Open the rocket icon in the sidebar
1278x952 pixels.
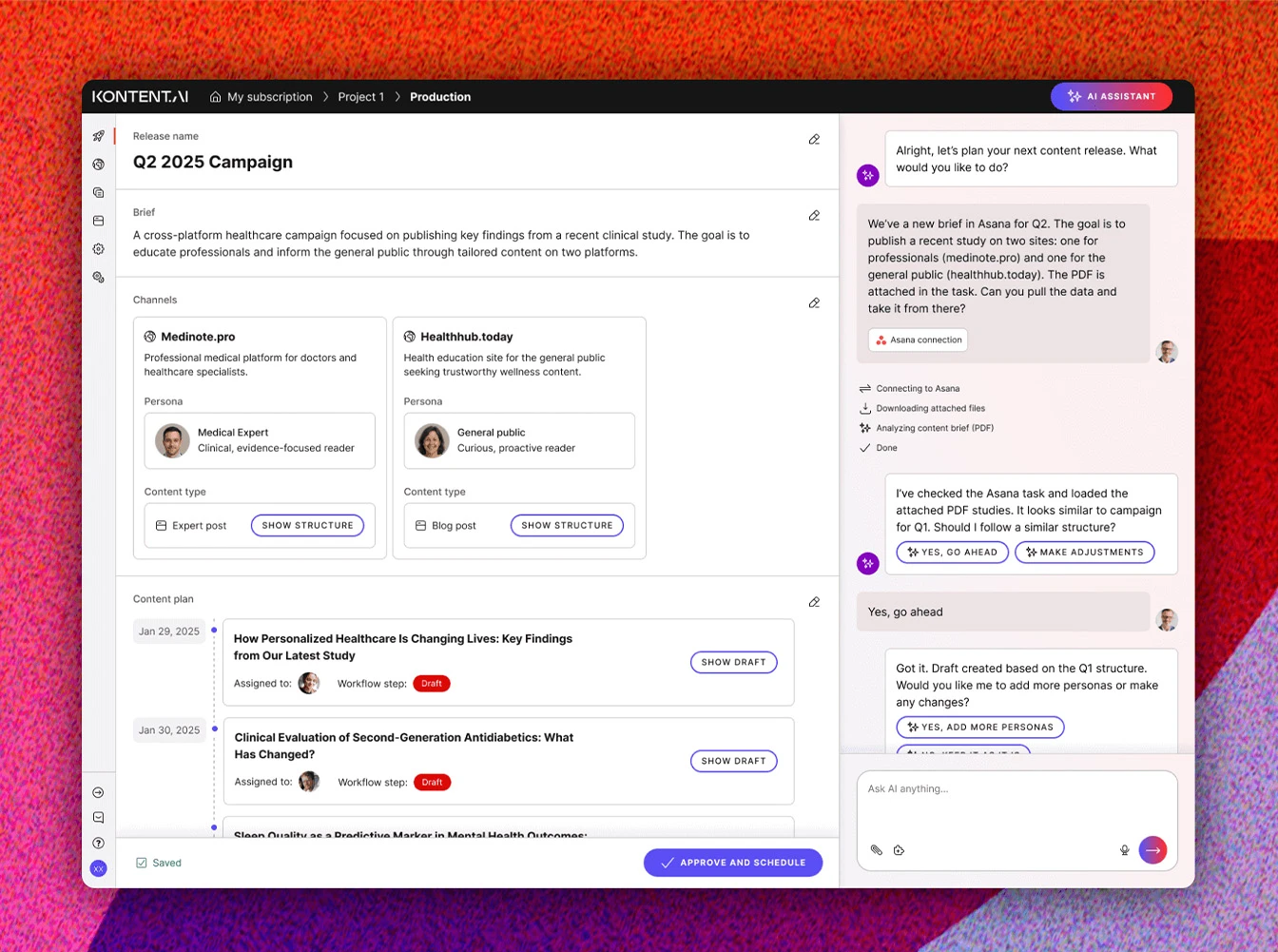click(98, 136)
